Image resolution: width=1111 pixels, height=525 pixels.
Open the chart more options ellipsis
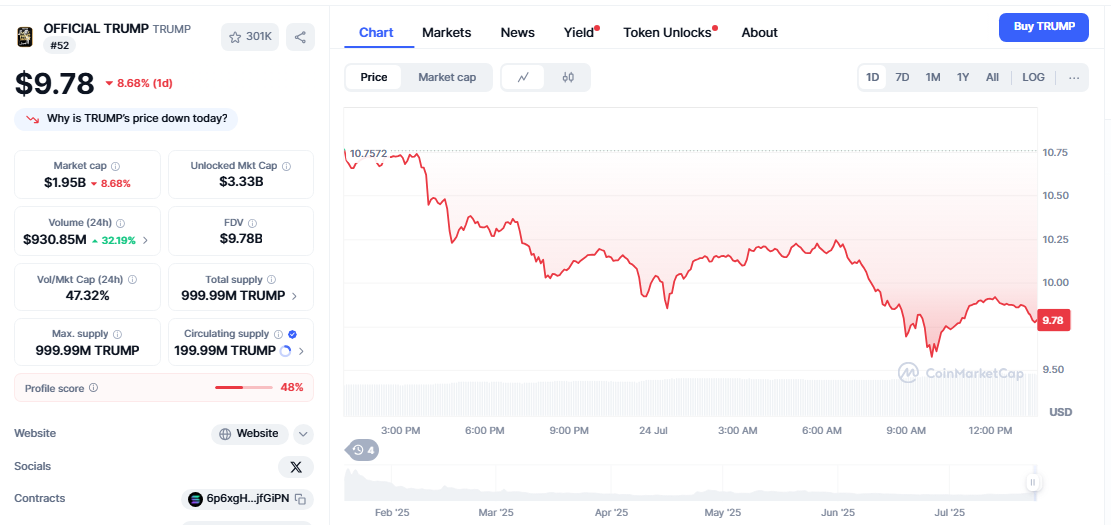(1074, 77)
